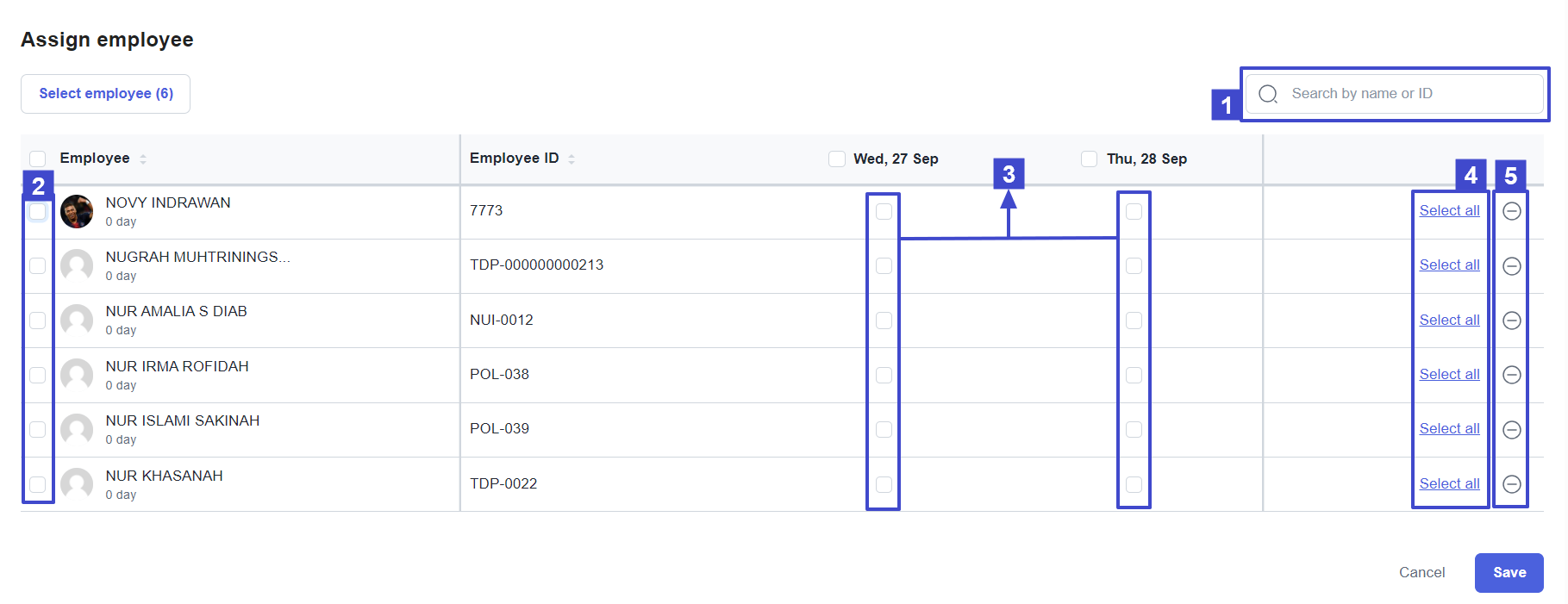Tick the select-all Employee header checkbox
1568x604 pixels.
tap(38, 159)
